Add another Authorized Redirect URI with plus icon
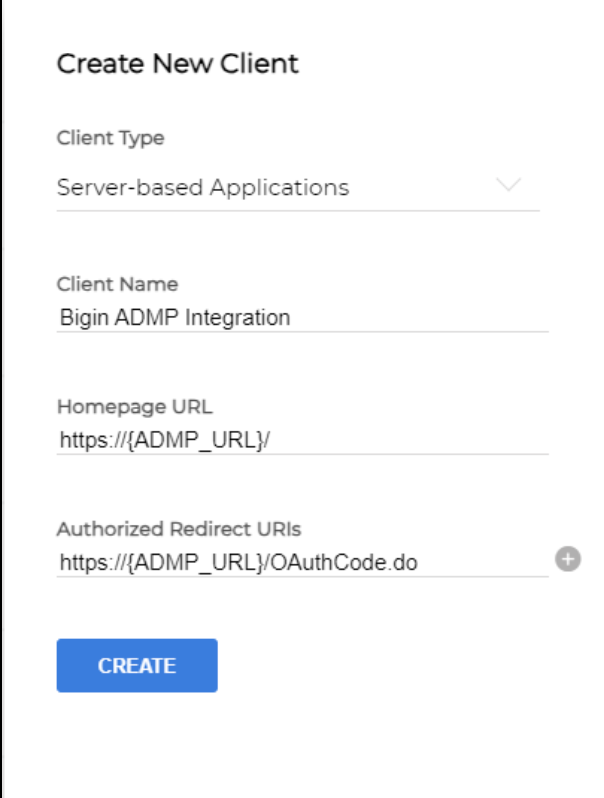 (568, 560)
